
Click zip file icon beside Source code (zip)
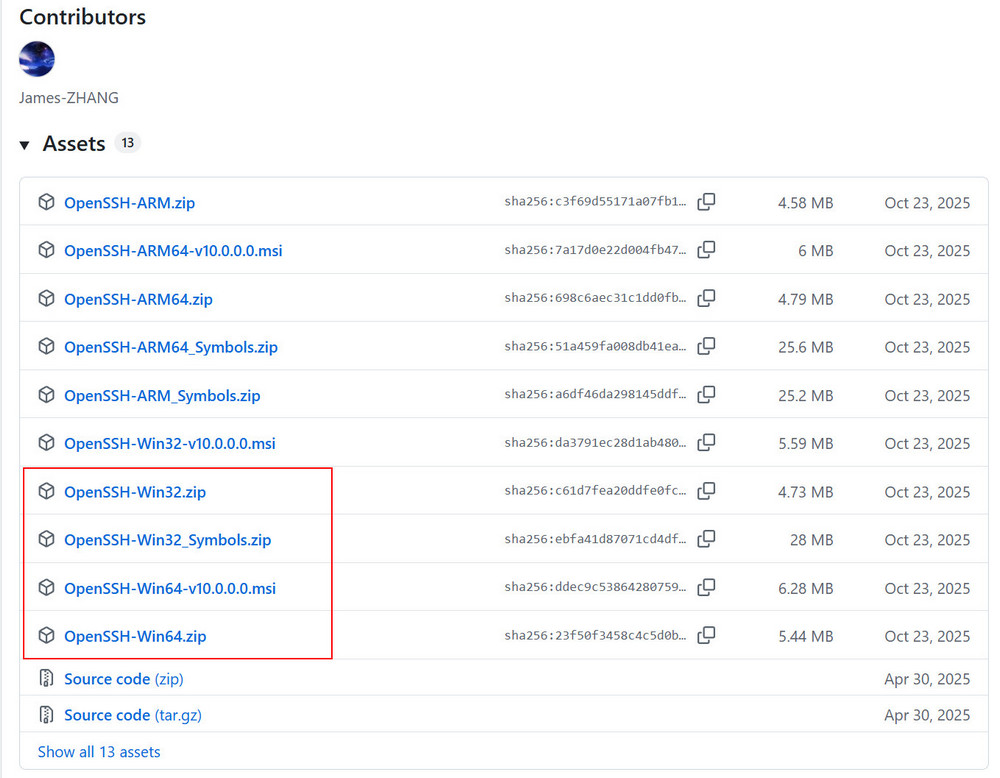[x=46, y=678]
